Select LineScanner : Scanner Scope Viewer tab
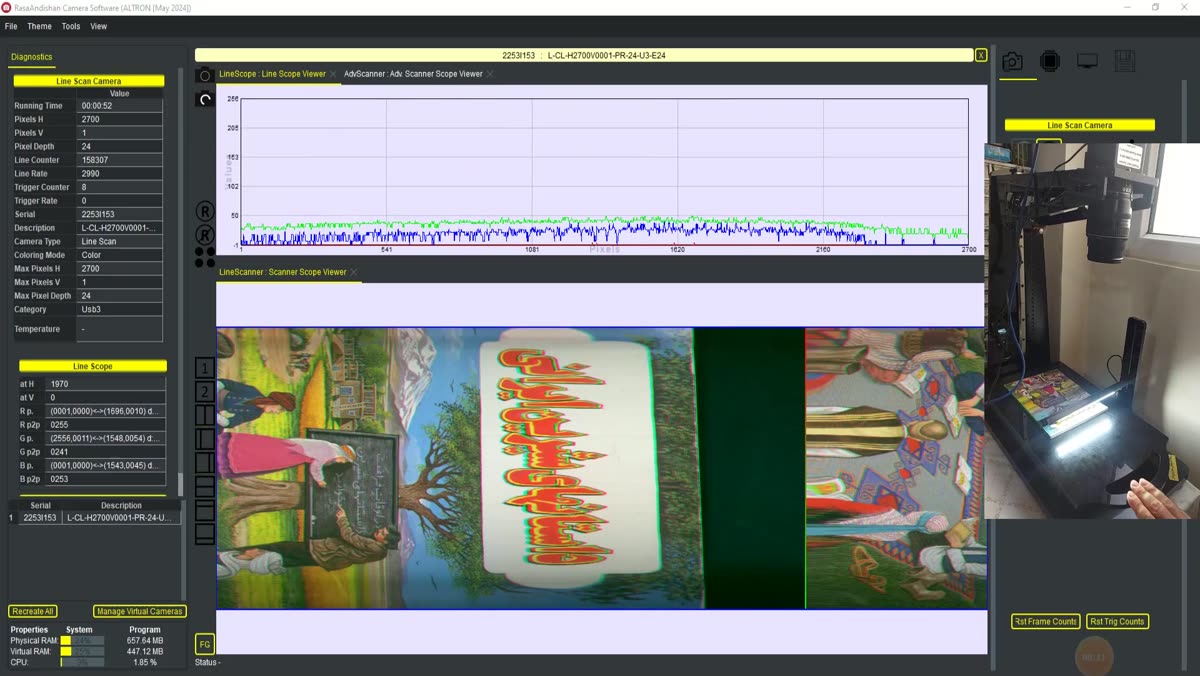Viewport: 1200px width, 676px height. click(x=283, y=272)
